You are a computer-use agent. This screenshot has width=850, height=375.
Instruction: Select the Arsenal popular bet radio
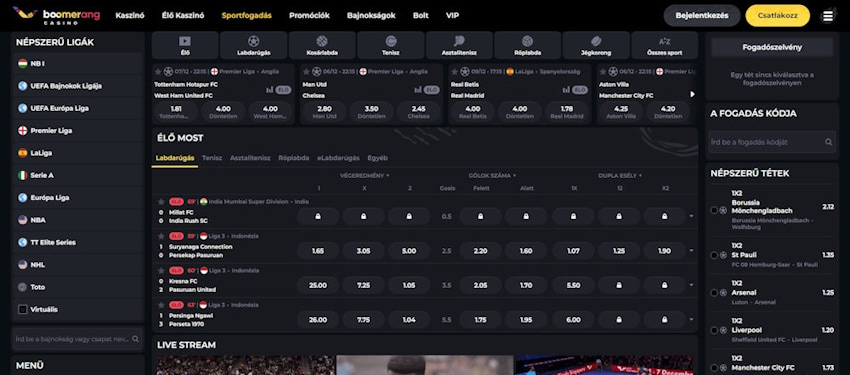(714, 293)
